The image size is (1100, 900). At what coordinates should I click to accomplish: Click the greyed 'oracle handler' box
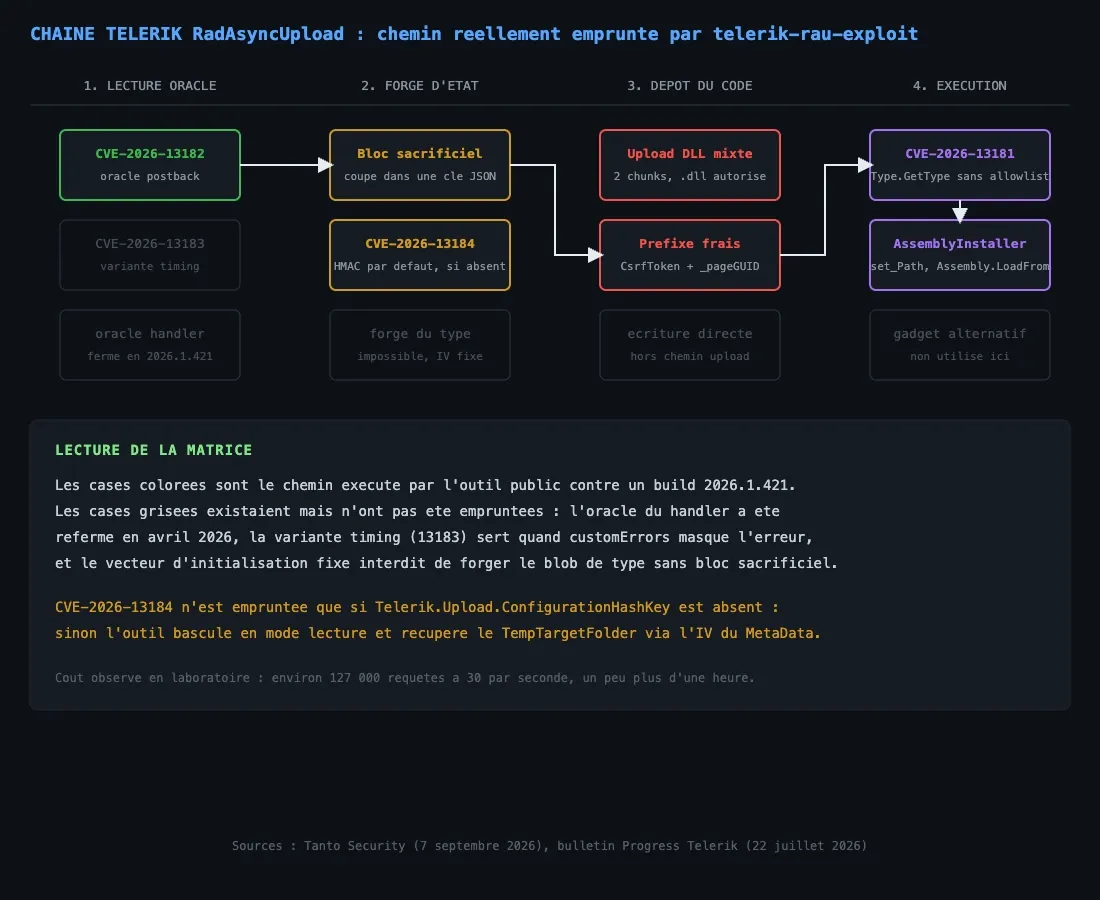(x=150, y=344)
